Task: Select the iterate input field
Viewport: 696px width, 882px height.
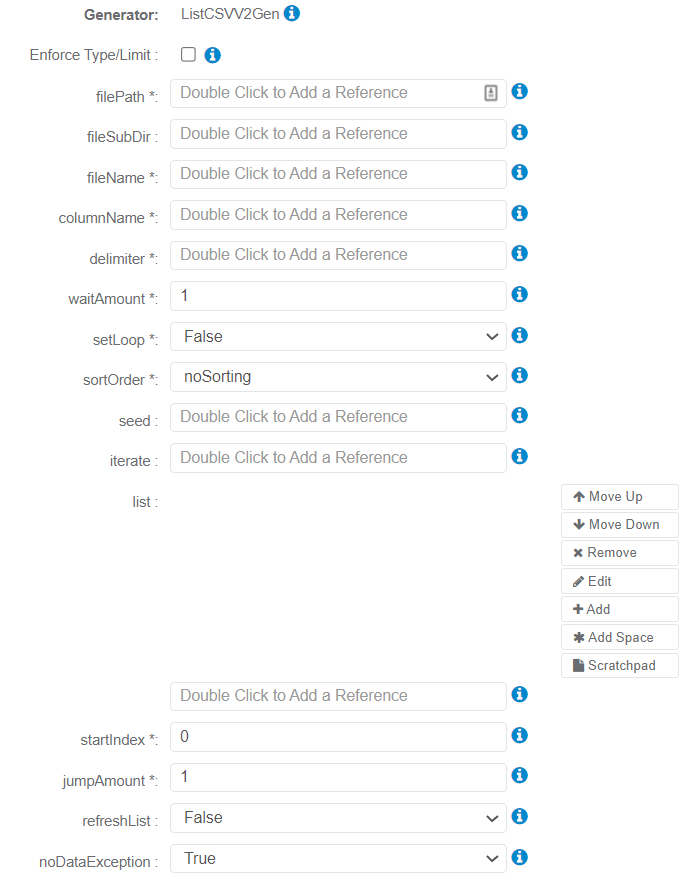Action: [x=338, y=458]
